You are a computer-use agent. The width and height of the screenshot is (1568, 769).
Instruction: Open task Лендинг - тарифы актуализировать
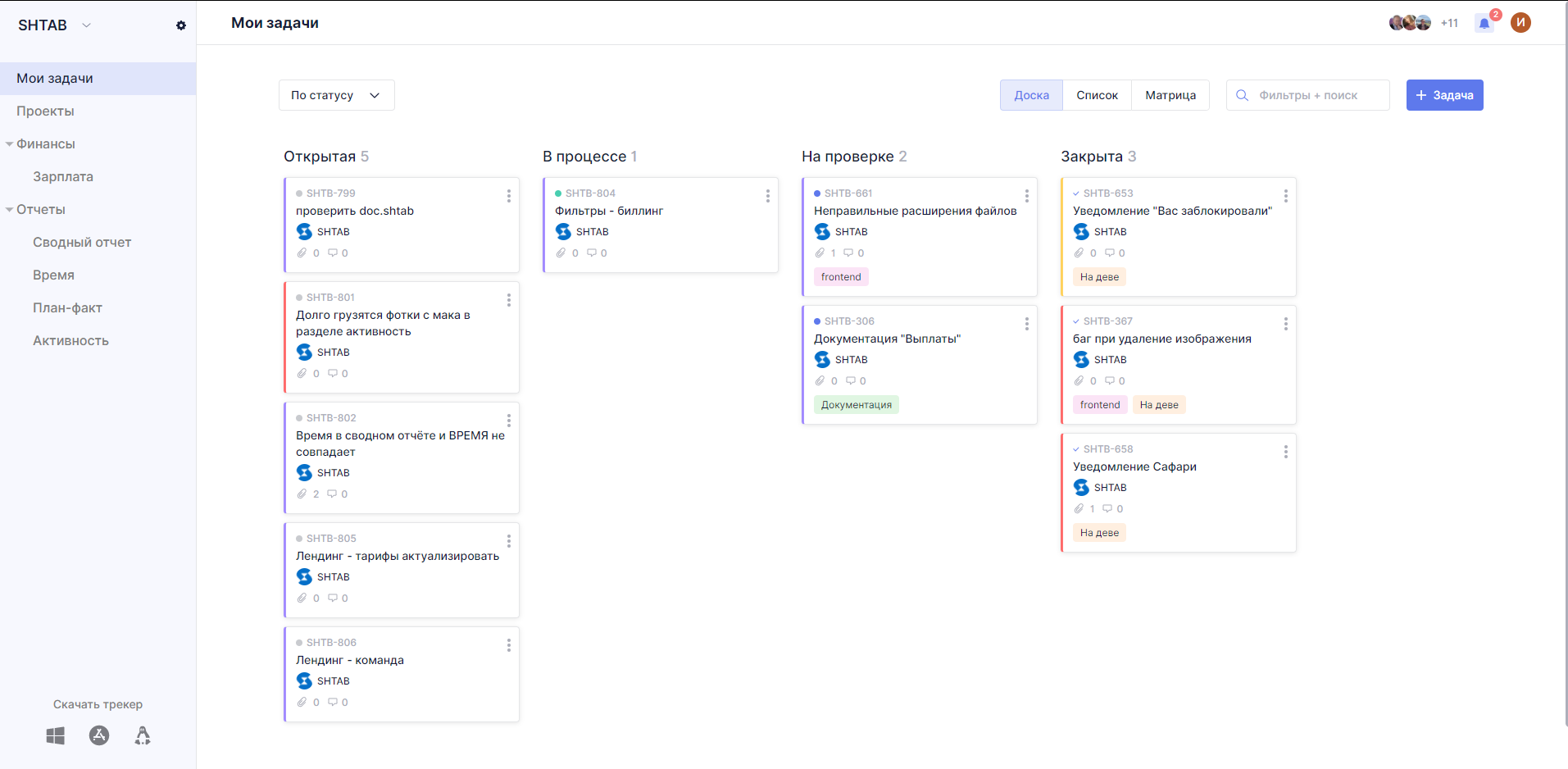click(398, 556)
